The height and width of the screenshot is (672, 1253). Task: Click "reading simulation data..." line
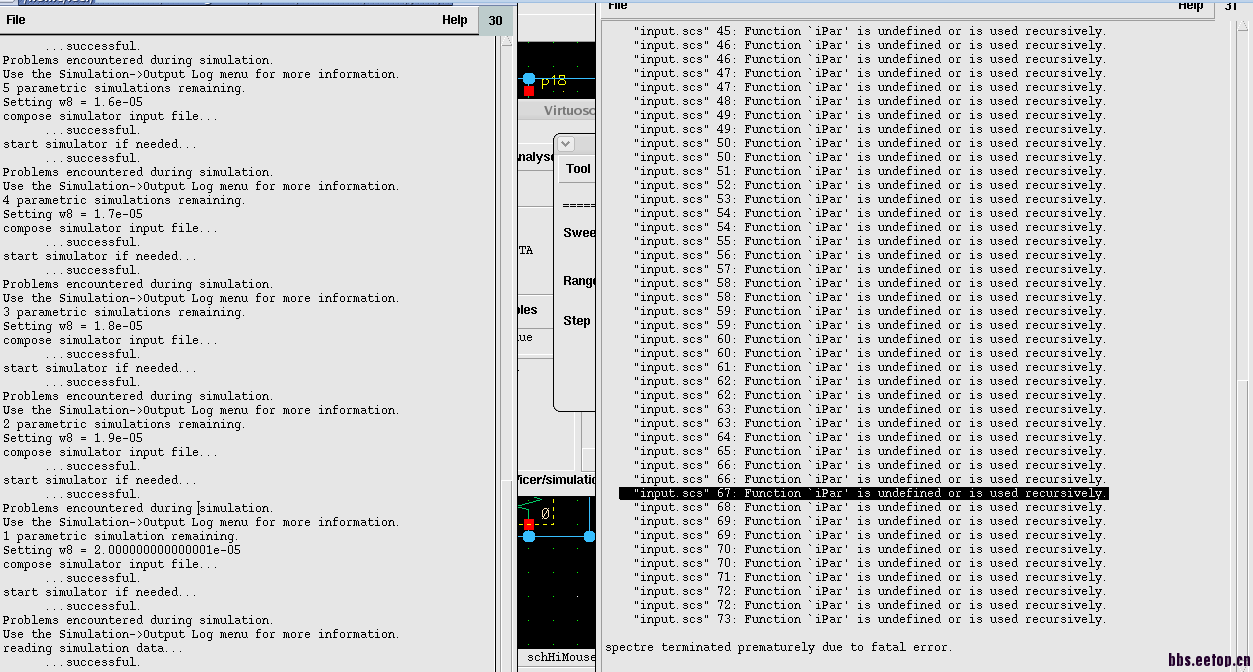91,648
